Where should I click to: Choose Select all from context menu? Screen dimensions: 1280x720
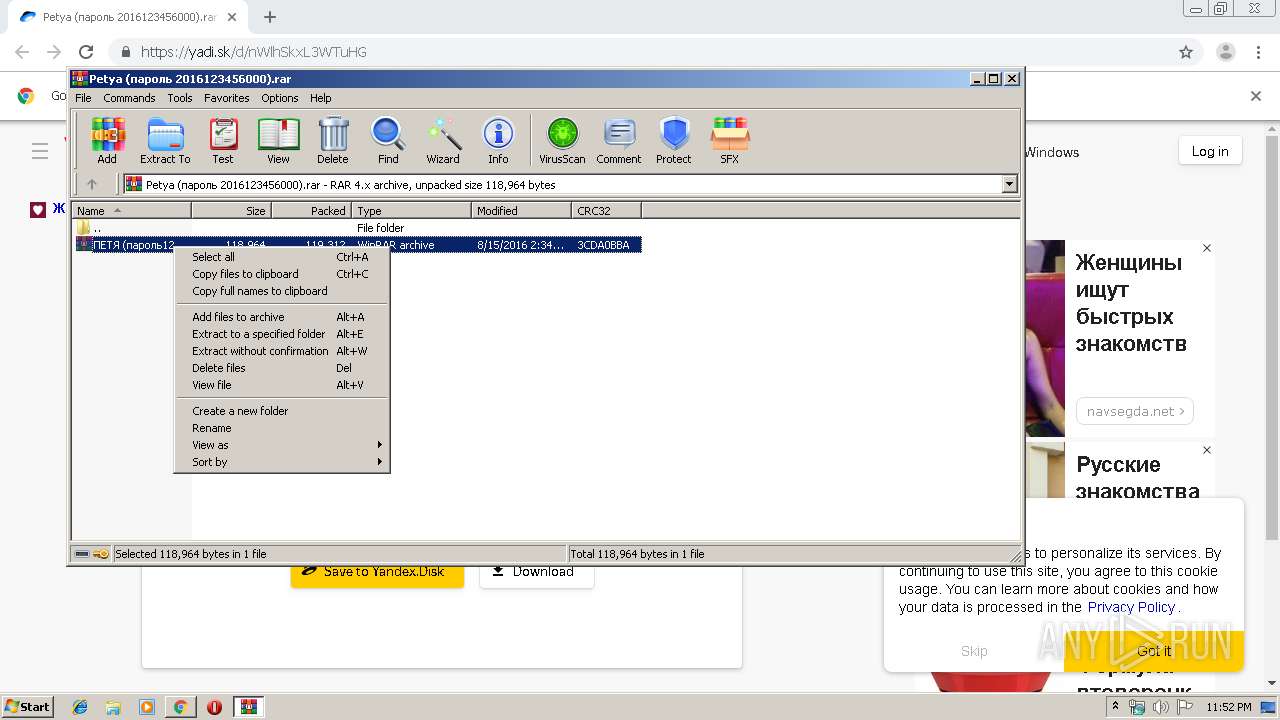[282, 257]
